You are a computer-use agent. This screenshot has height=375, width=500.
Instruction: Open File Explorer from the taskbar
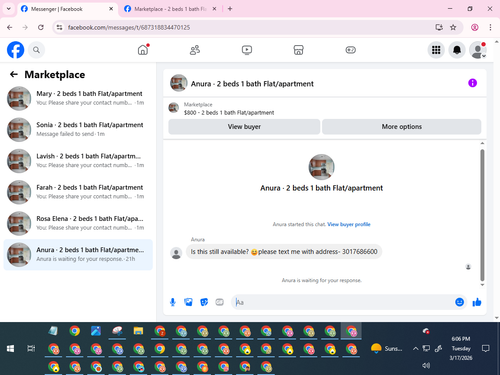(x=138, y=331)
